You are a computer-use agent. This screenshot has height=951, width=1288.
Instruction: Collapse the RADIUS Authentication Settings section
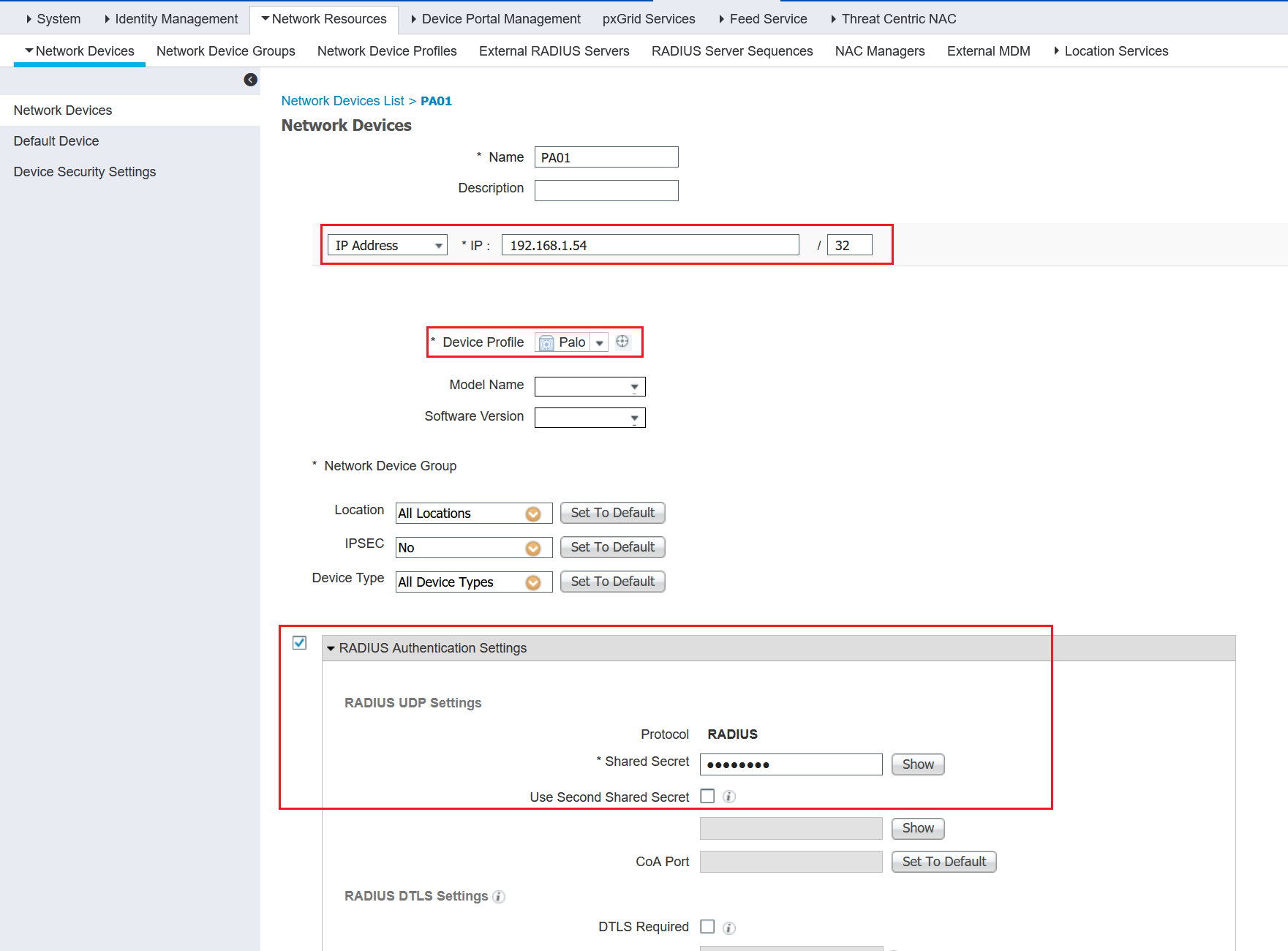pos(331,647)
